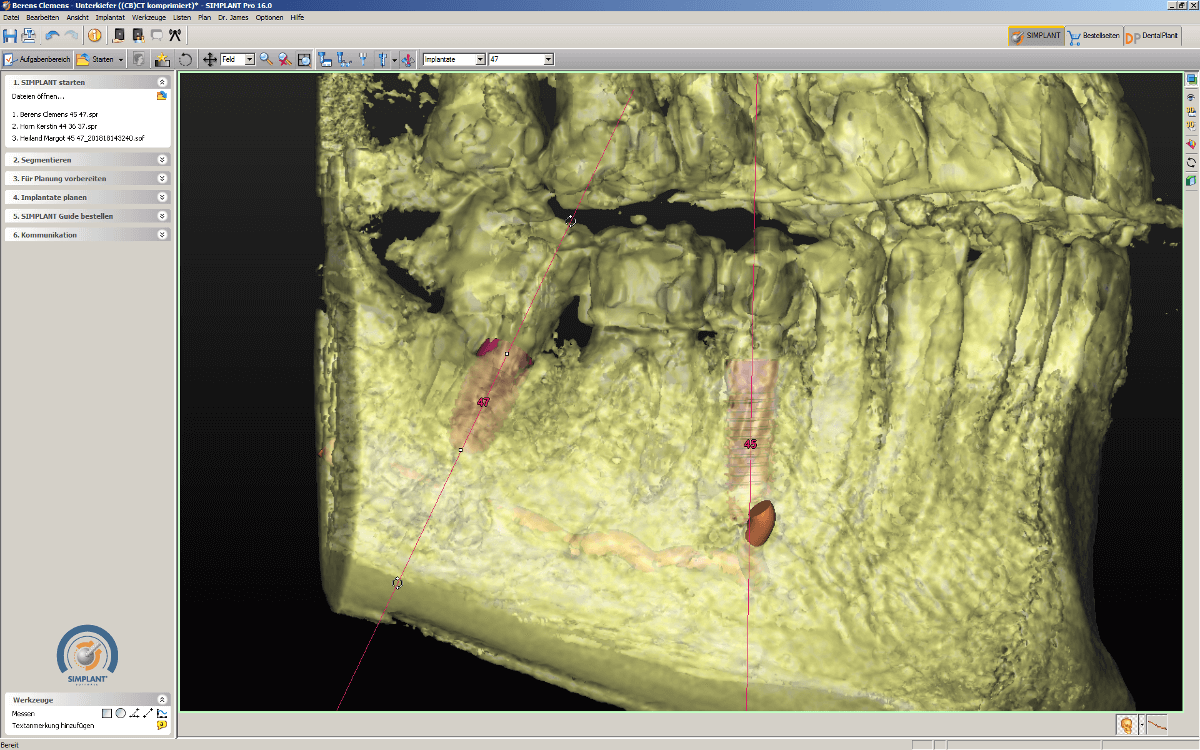This screenshot has height=750, width=1200.
Task: Click the orange Info icon in toolbar
Action: tap(94, 36)
